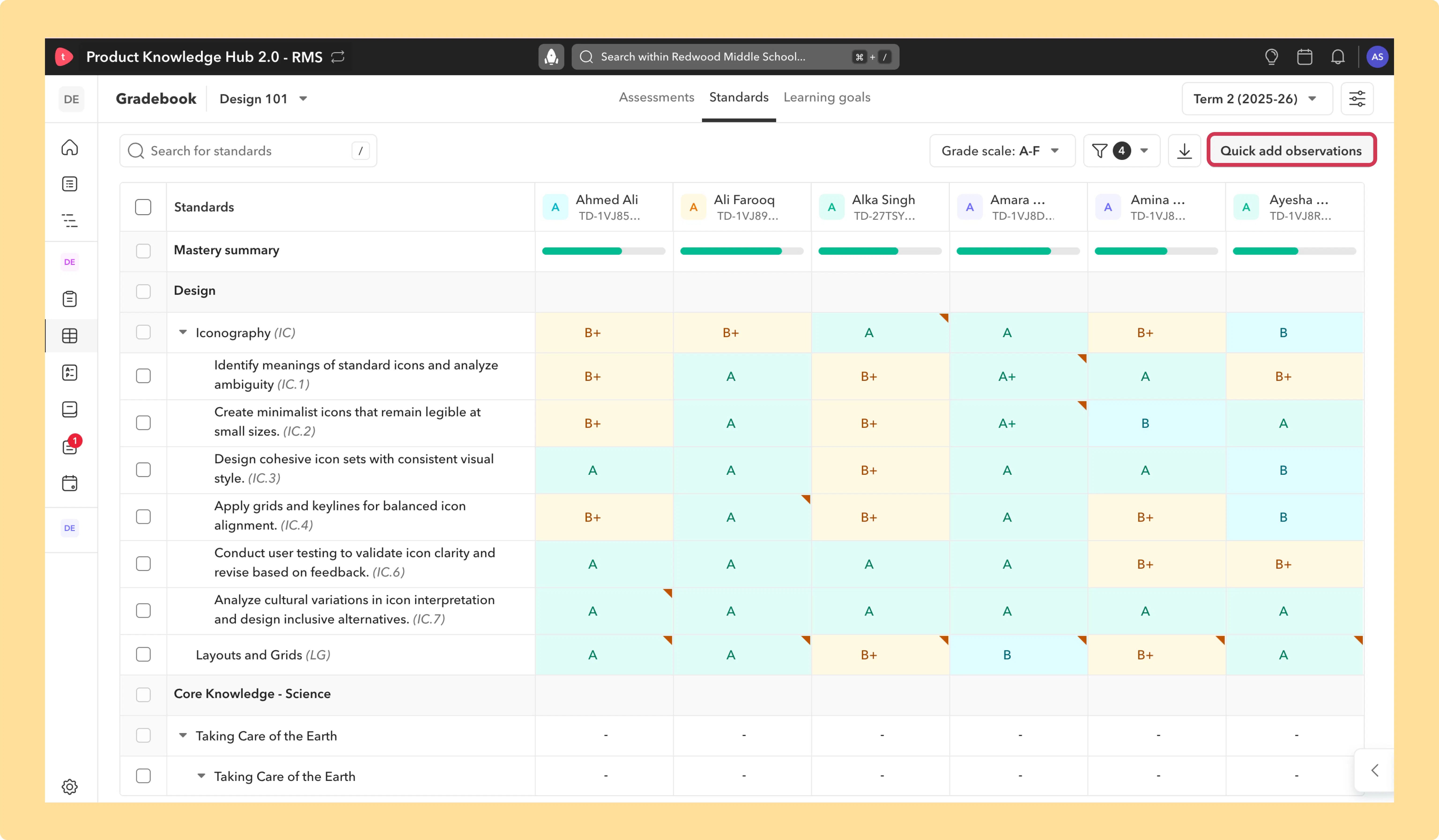Open the Design 101 class dropdown
The image size is (1439, 840).
click(x=264, y=99)
